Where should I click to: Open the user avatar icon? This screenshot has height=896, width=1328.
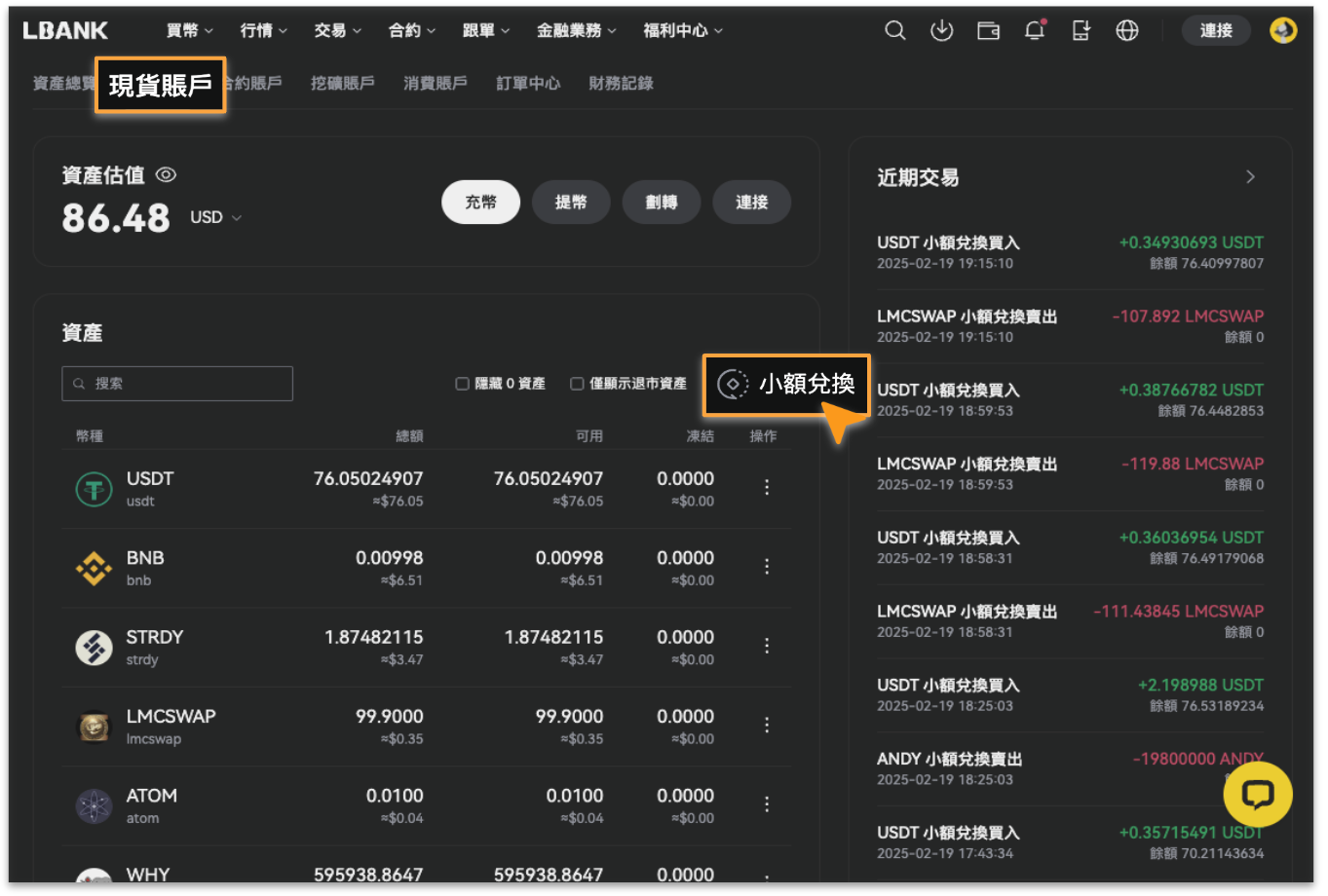tap(1283, 31)
